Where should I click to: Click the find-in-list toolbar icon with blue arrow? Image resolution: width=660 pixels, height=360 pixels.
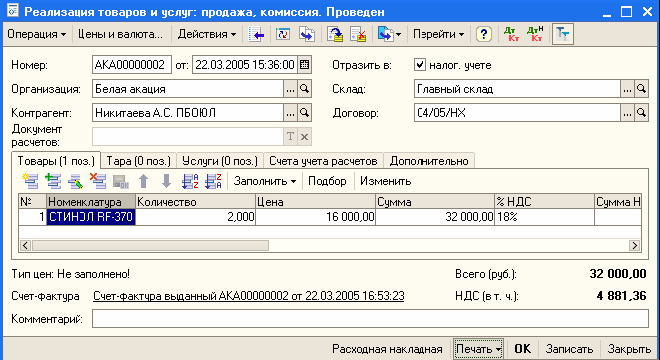tap(256, 34)
